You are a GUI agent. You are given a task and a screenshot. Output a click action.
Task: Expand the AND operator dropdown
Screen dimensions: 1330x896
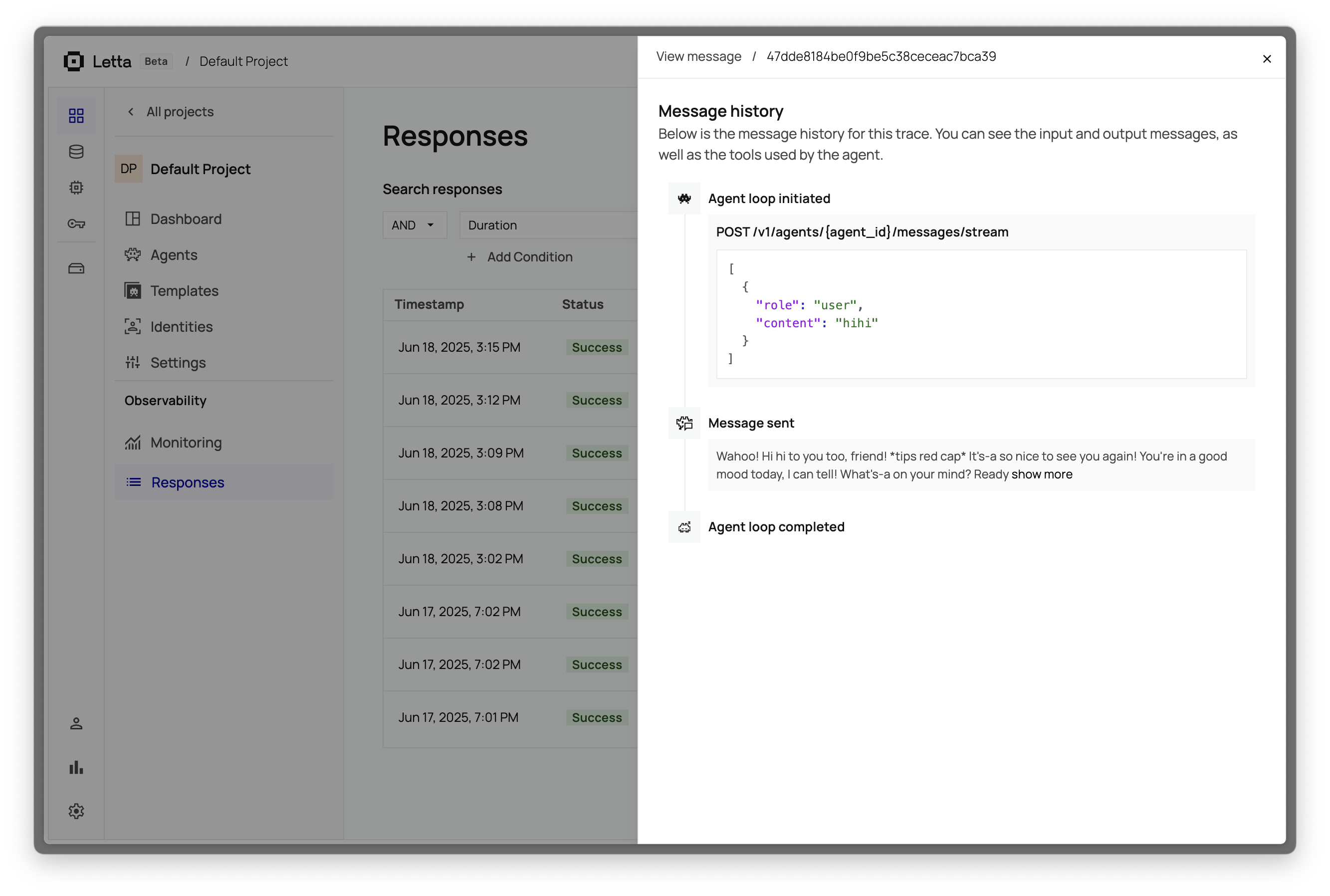[414, 225]
